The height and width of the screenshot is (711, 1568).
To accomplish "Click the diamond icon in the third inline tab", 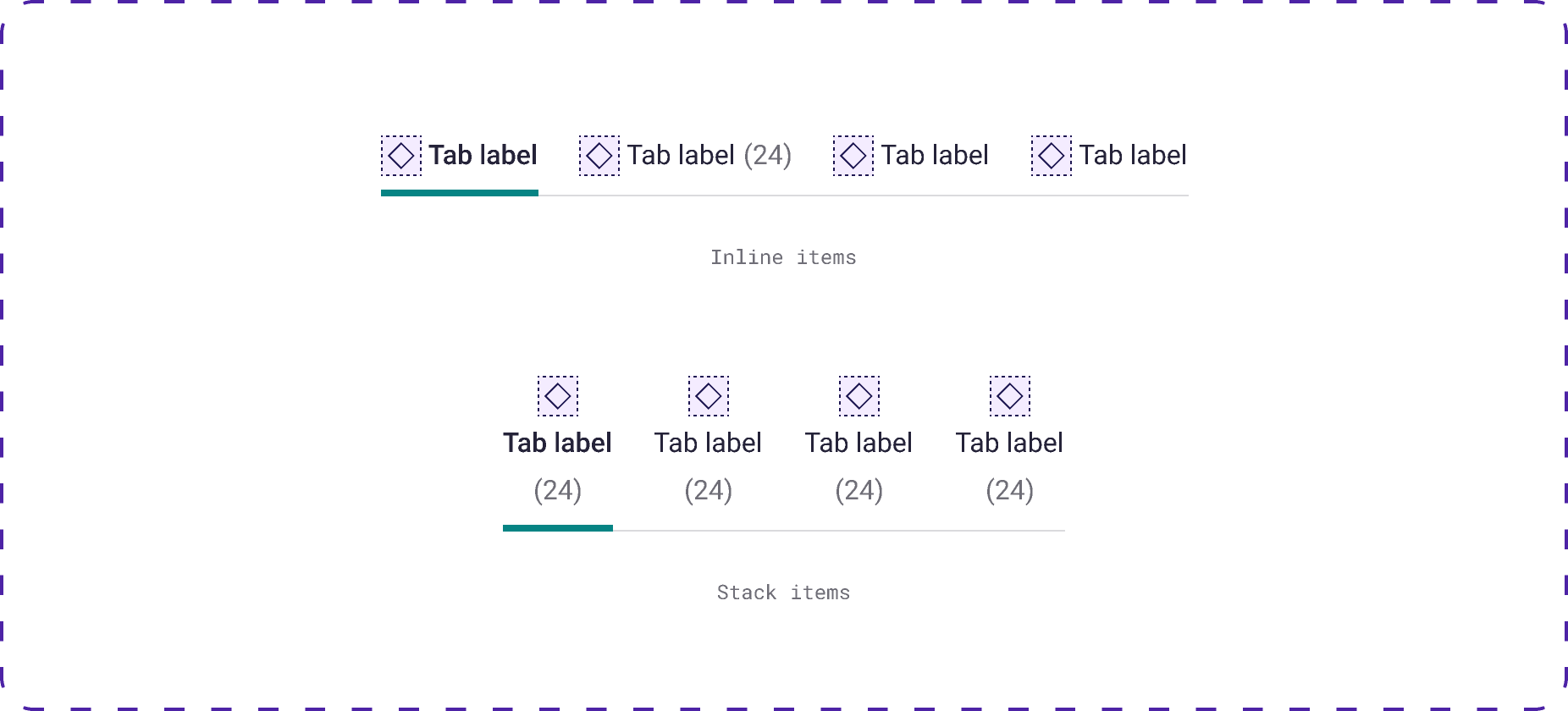I will [x=853, y=155].
